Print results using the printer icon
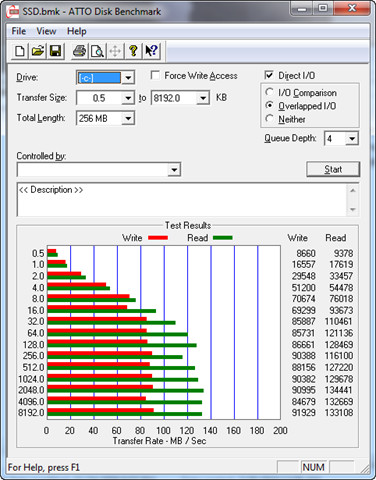The image size is (376, 480). tap(79, 51)
